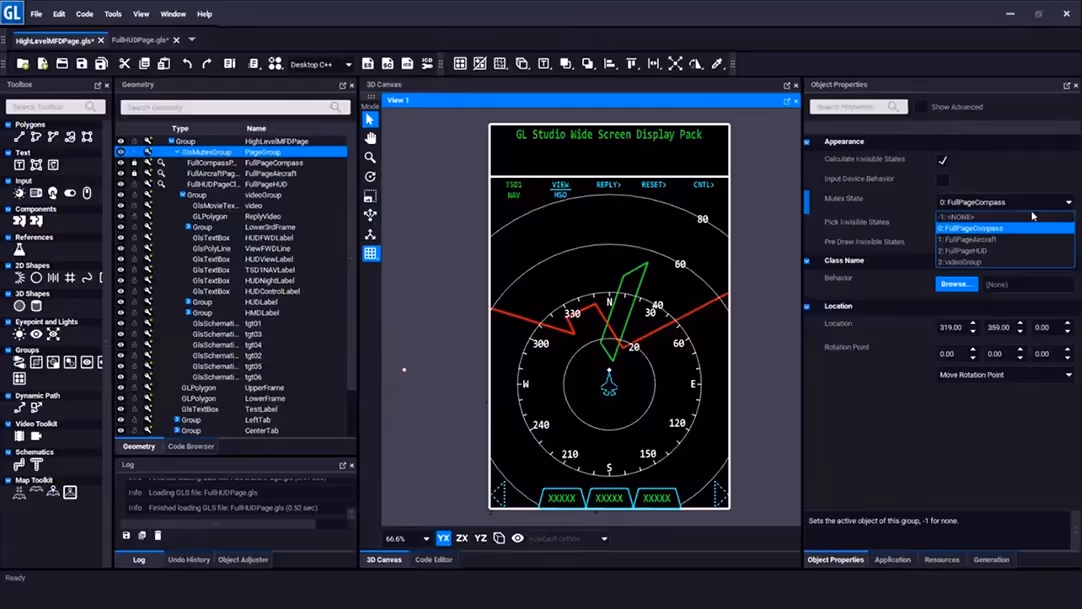1082x609 pixels.
Task: Click the Redo arrow in the toolbar
Action: [206, 64]
